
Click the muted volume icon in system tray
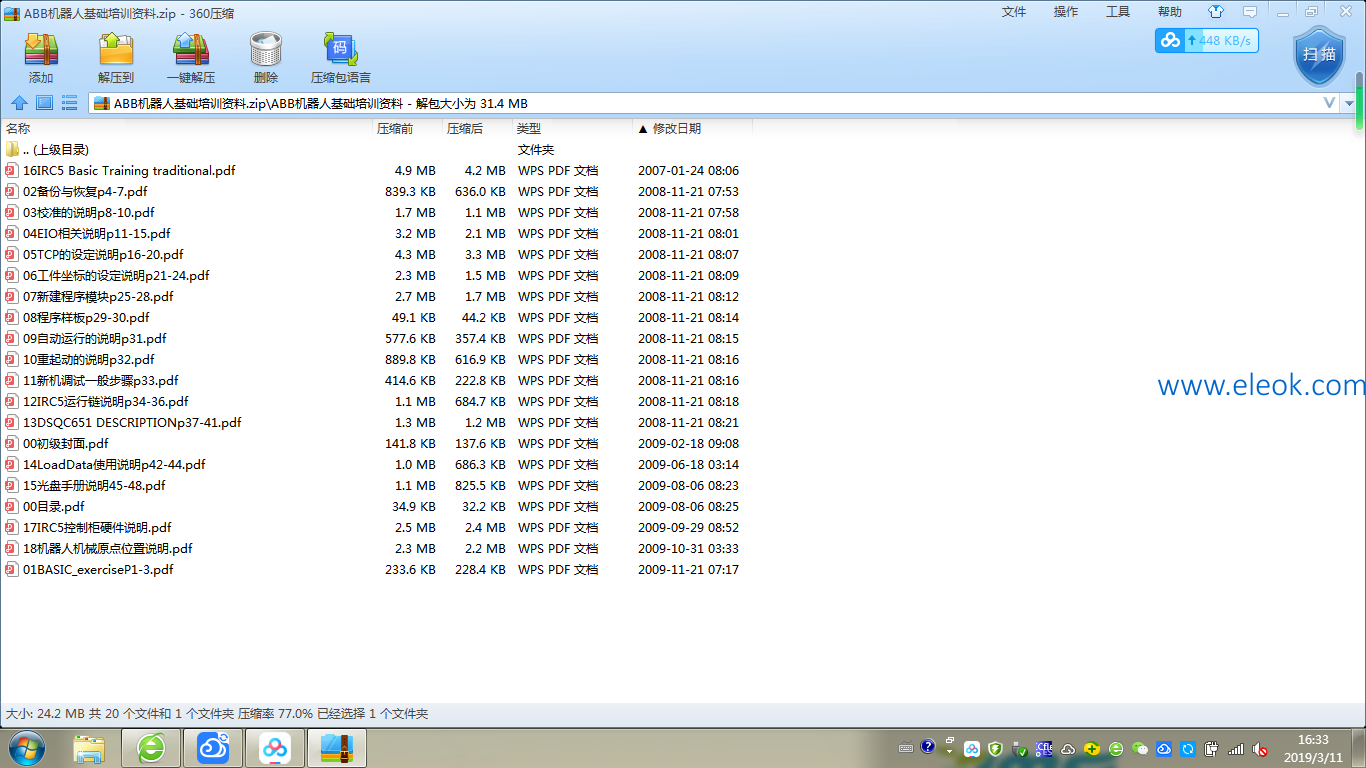(x=1260, y=749)
